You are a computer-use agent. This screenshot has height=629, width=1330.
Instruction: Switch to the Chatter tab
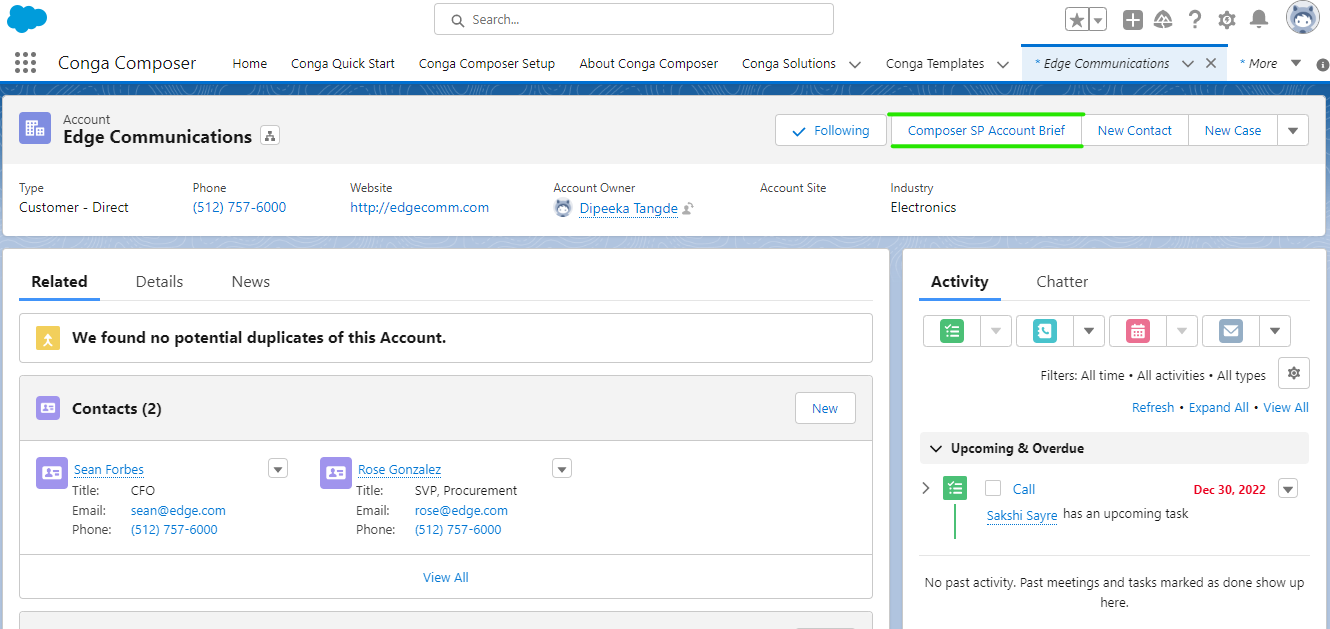tap(1062, 282)
